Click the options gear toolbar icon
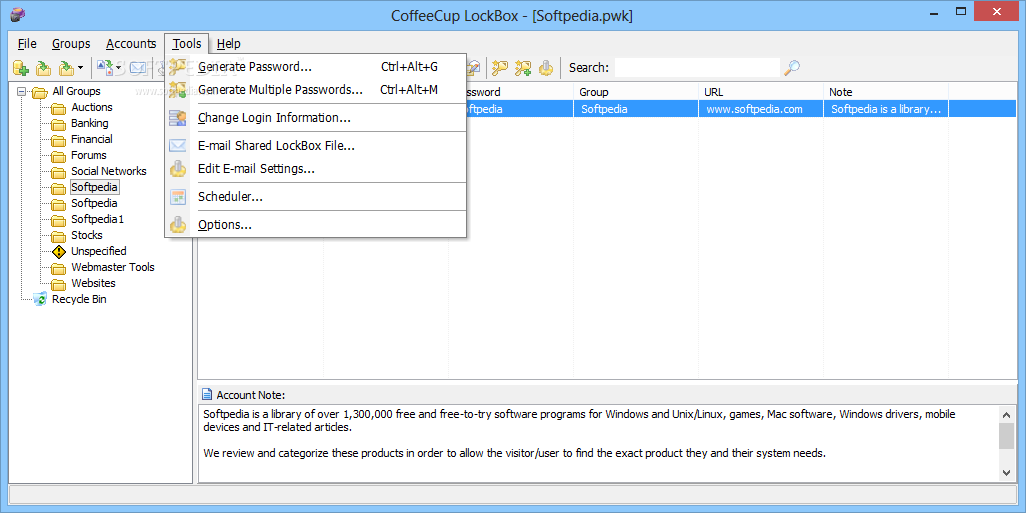This screenshot has width=1026, height=513. tap(546, 67)
